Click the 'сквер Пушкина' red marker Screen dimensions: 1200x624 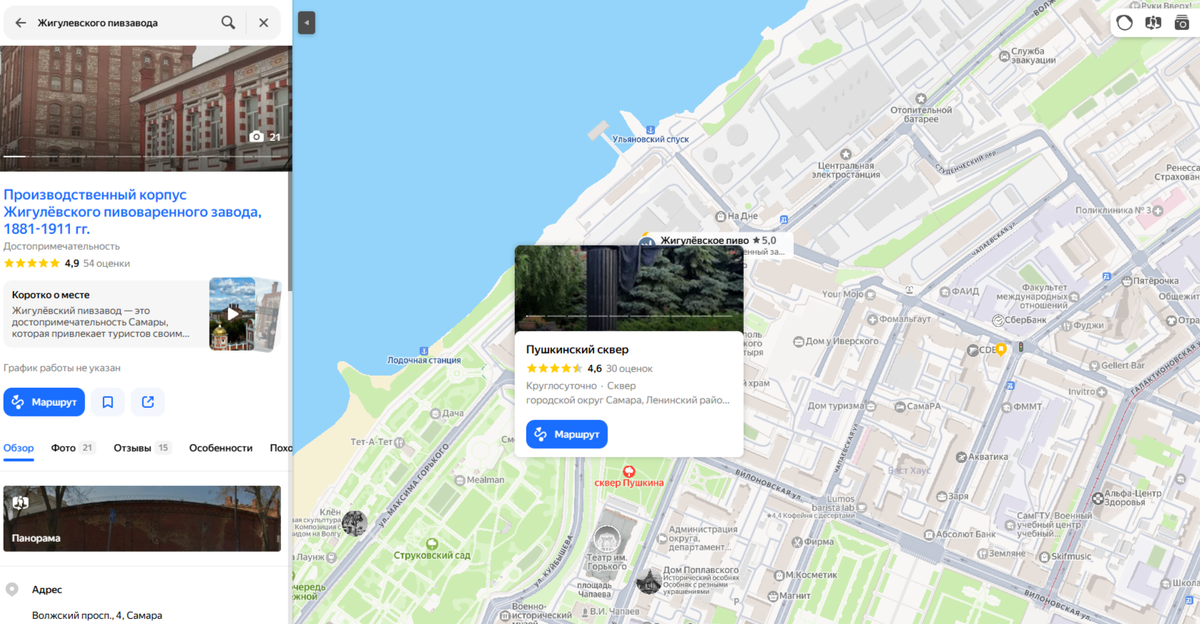coord(629,471)
